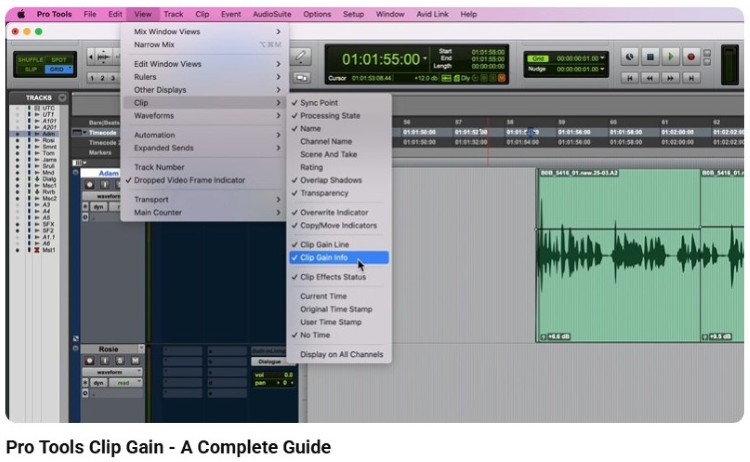Click the dyn button on Rosie track
This screenshot has height=462, width=750.
pos(99,383)
